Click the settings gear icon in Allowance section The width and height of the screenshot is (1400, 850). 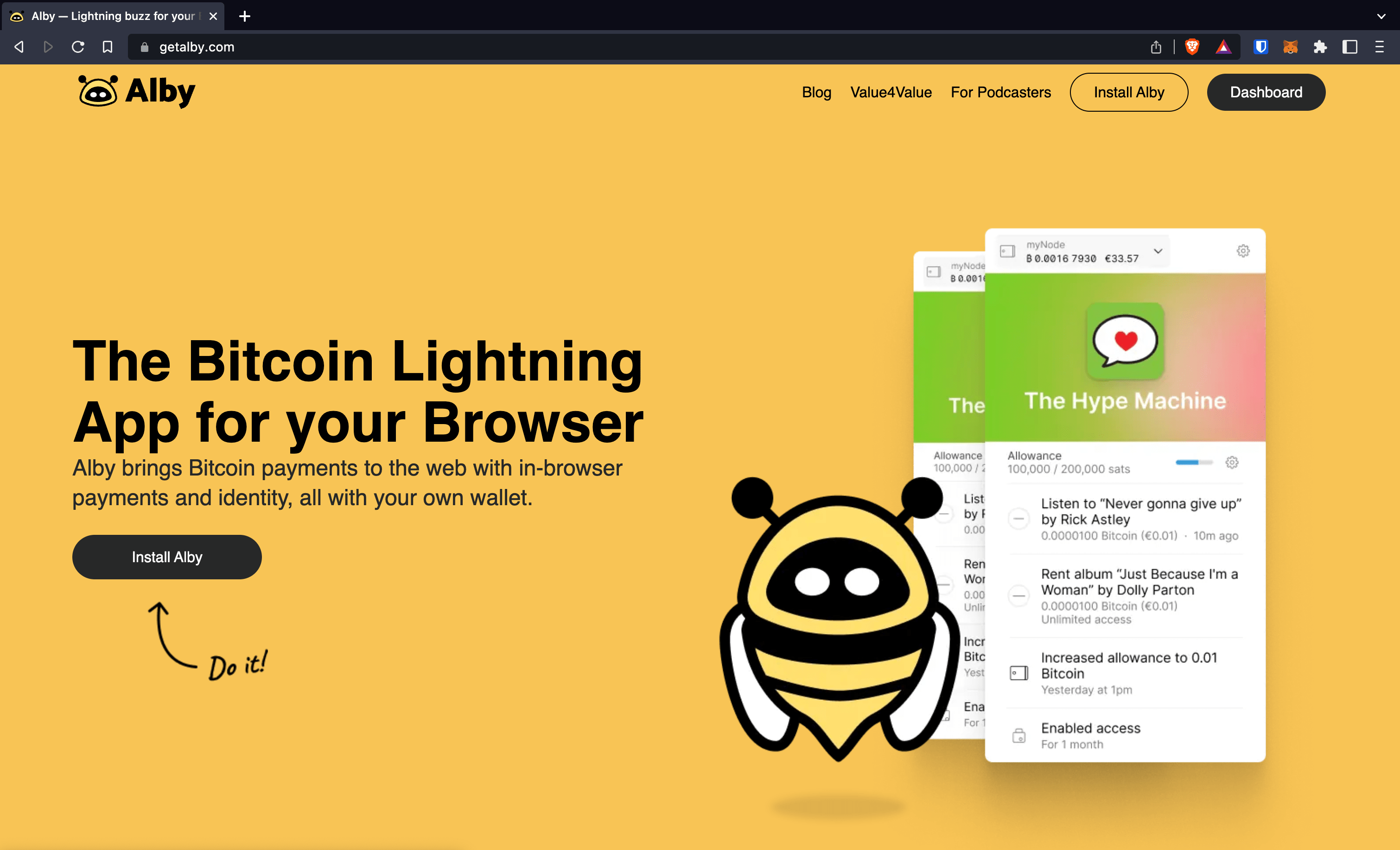coord(1232,462)
